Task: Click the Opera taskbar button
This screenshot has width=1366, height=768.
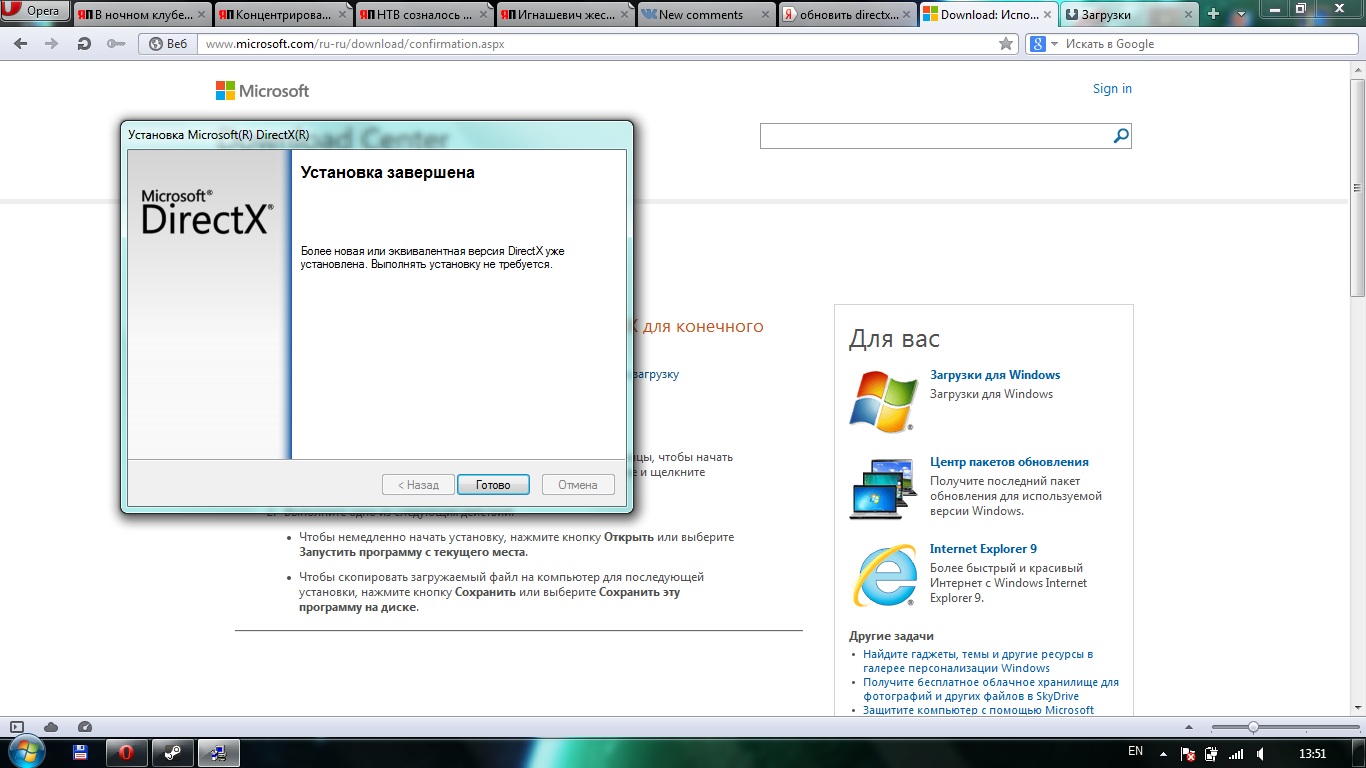Action: tap(127, 753)
